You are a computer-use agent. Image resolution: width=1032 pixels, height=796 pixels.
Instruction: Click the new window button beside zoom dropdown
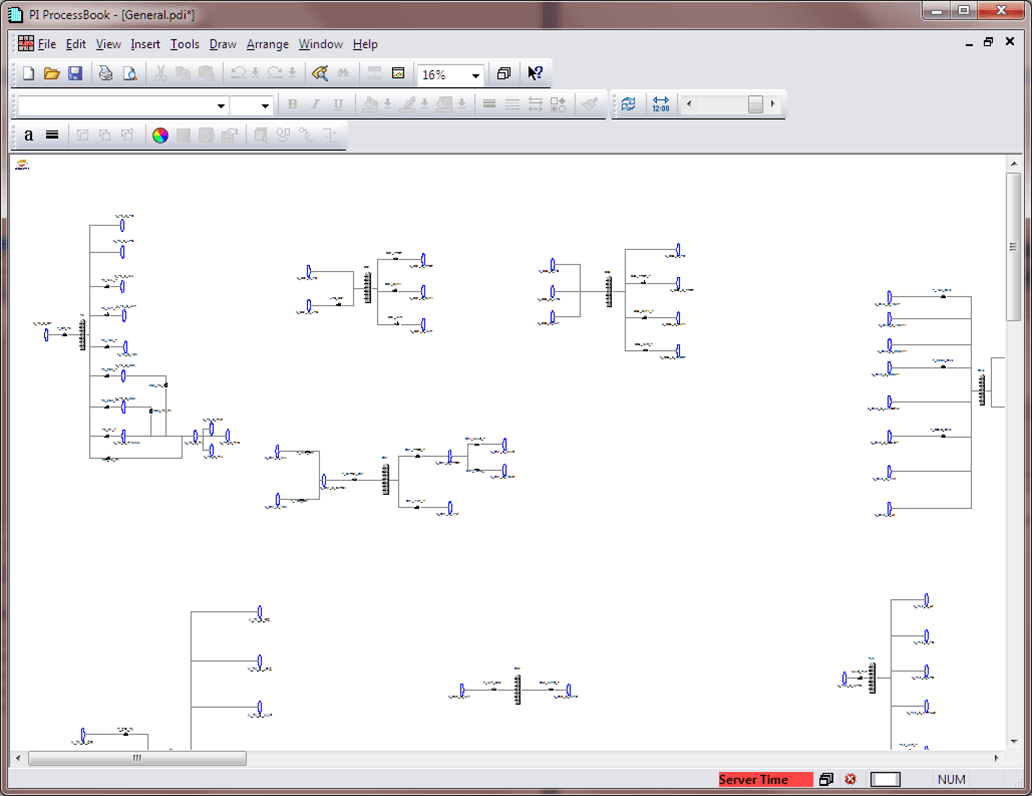(504, 73)
